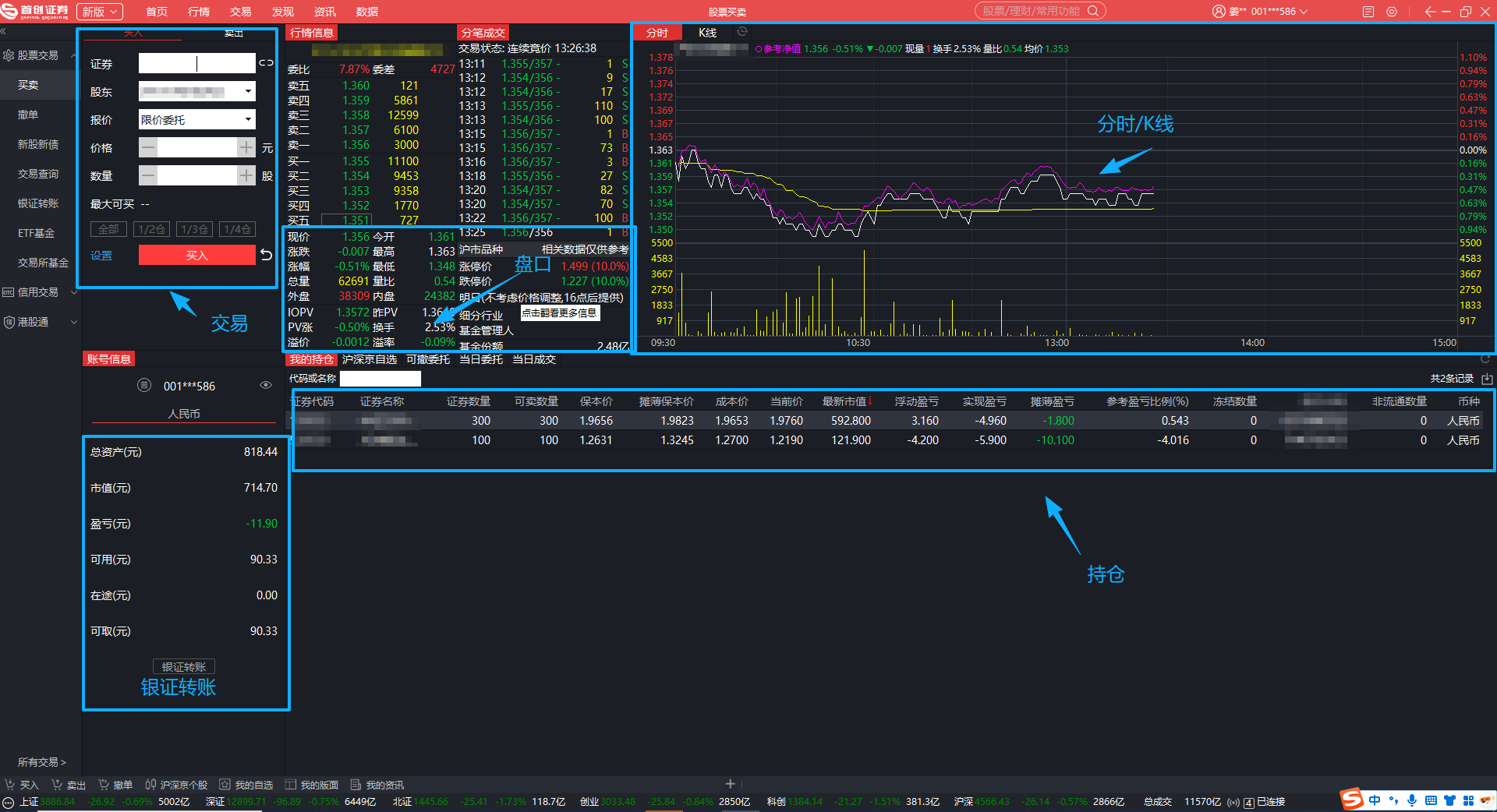Click the back arrow icon in title bar

pyautogui.click(x=1429, y=12)
